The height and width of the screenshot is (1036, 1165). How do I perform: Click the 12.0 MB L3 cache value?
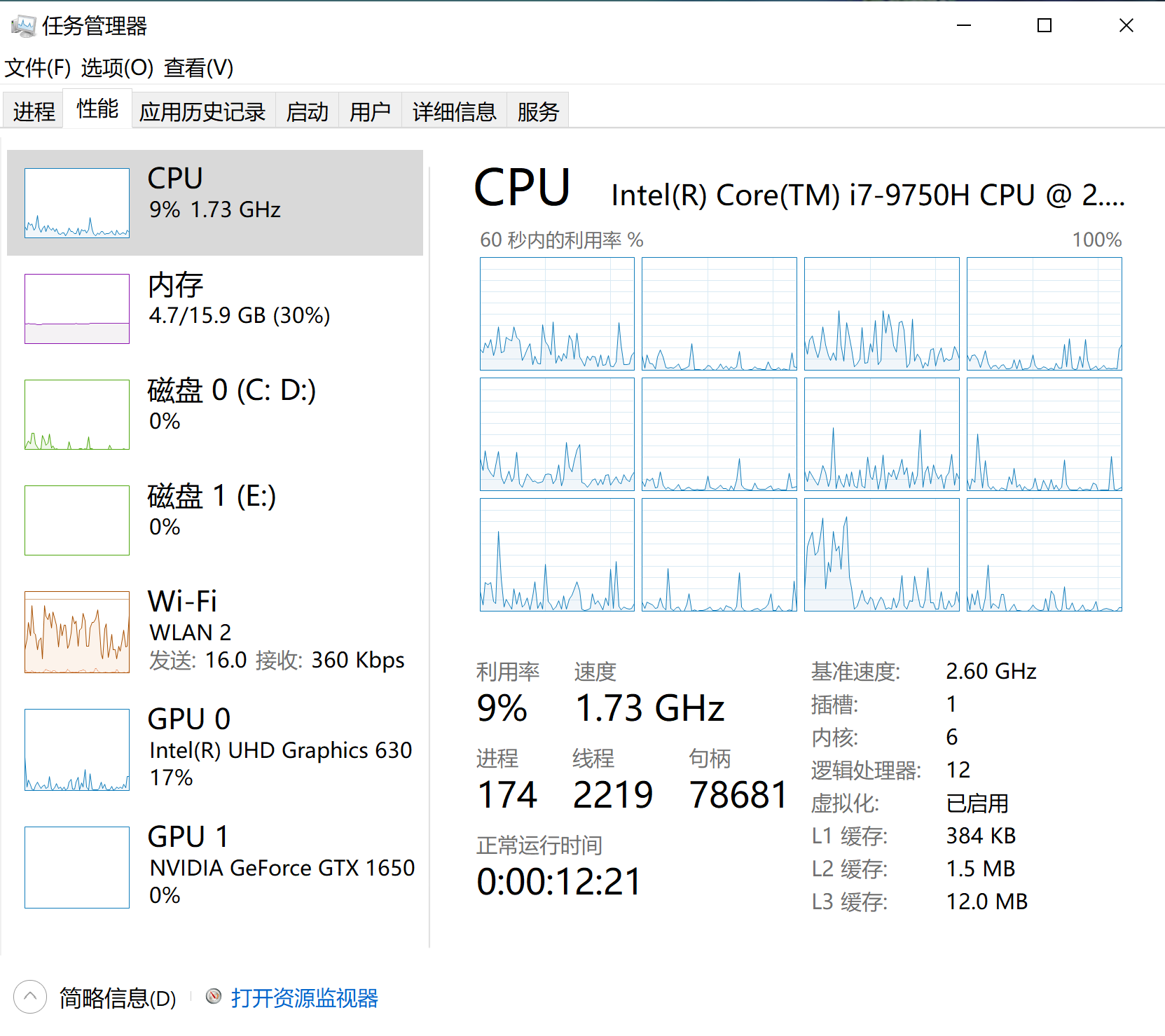(x=986, y=902)
